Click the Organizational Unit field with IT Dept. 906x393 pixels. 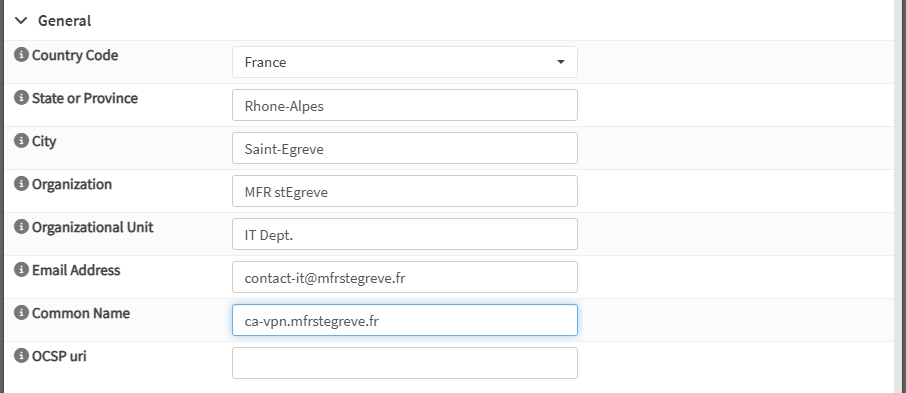point(404,234)
